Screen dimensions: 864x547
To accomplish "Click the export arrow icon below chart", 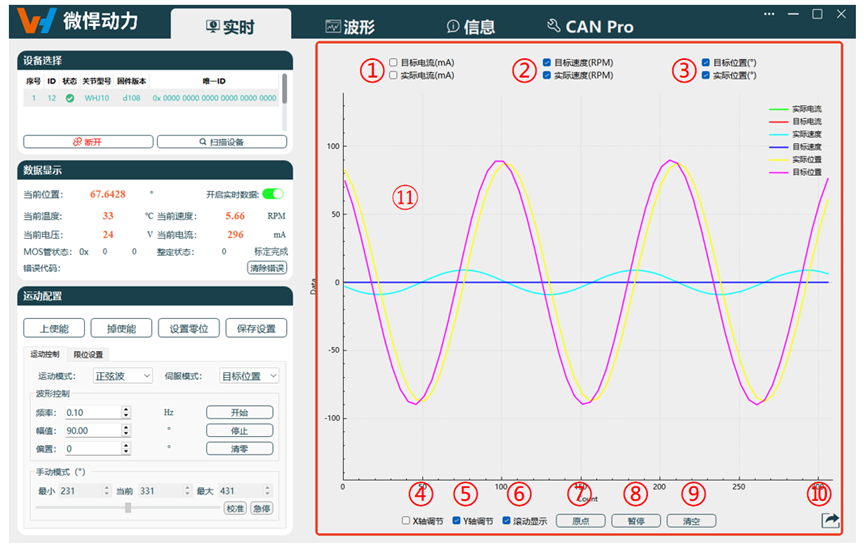I will coord(830,520).
